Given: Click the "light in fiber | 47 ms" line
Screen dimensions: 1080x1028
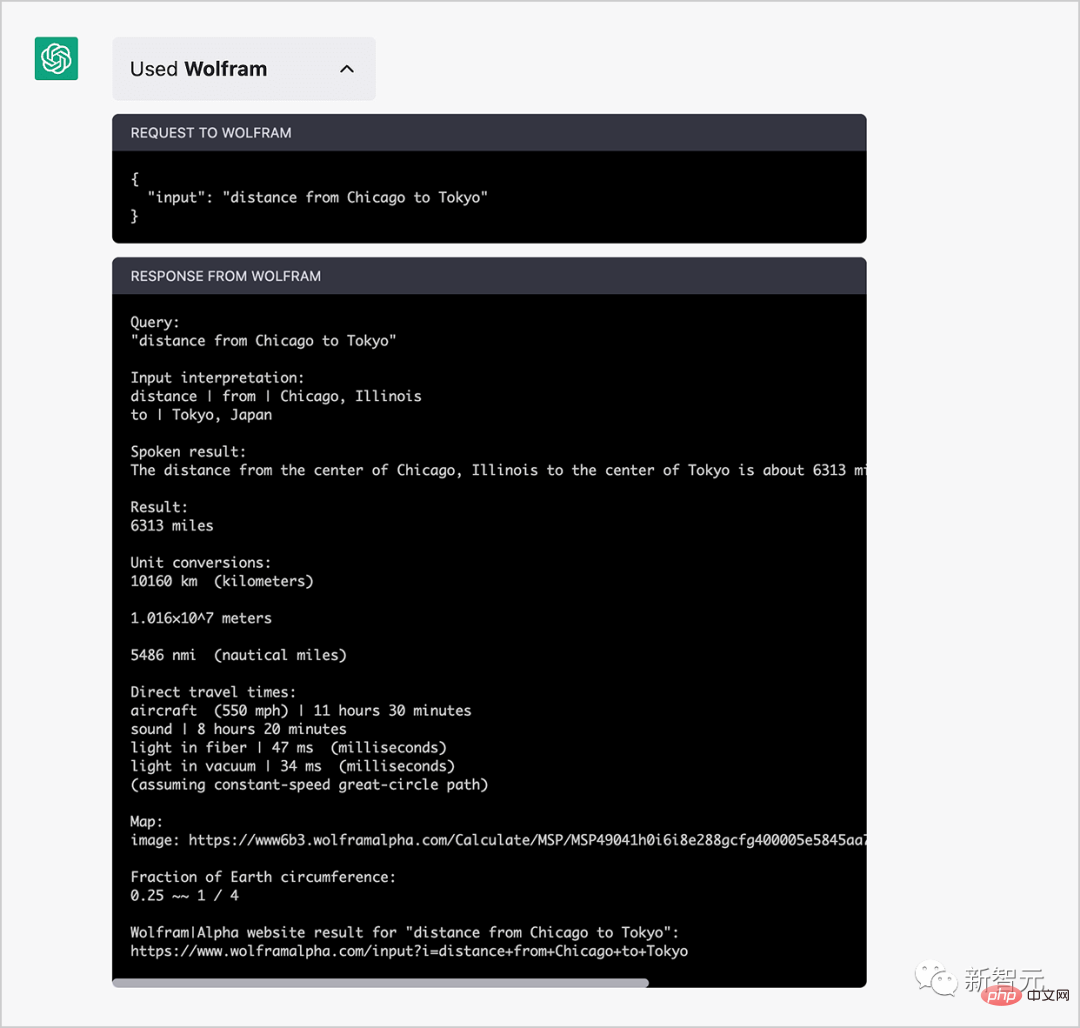Looking at the screenshot, I should pos(289,748).
